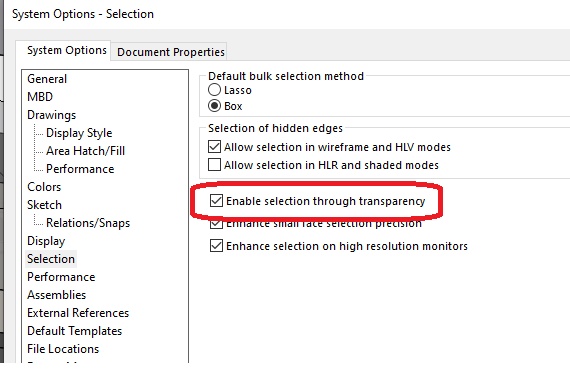Select File Locations in the list
Image resolution: width=570 pixels, height=391 pixels.
tap(63, 349)
